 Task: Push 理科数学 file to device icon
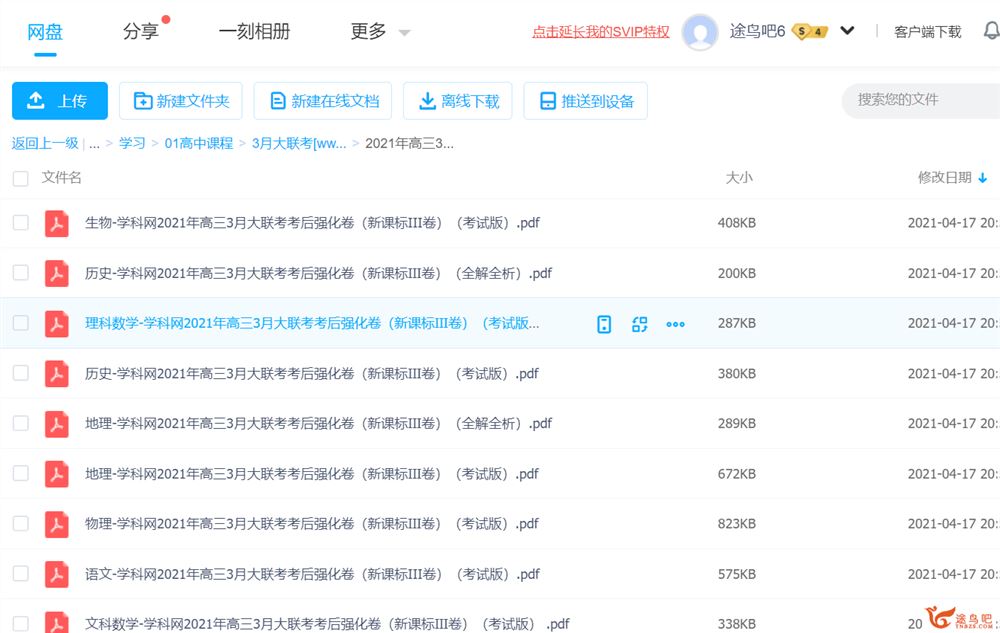[x=604, y=324]
